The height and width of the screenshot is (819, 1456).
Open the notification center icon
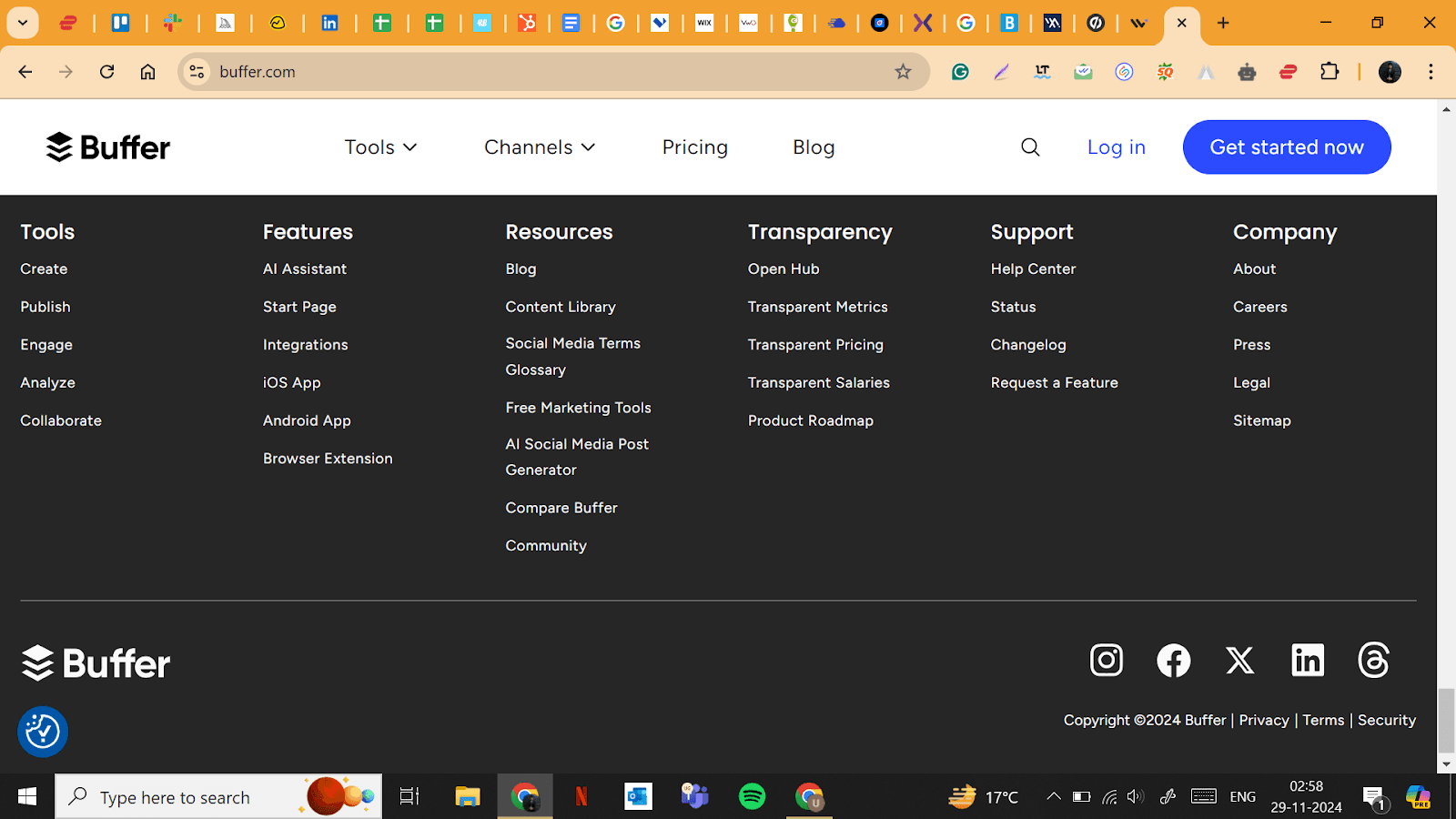point(1374,798)
